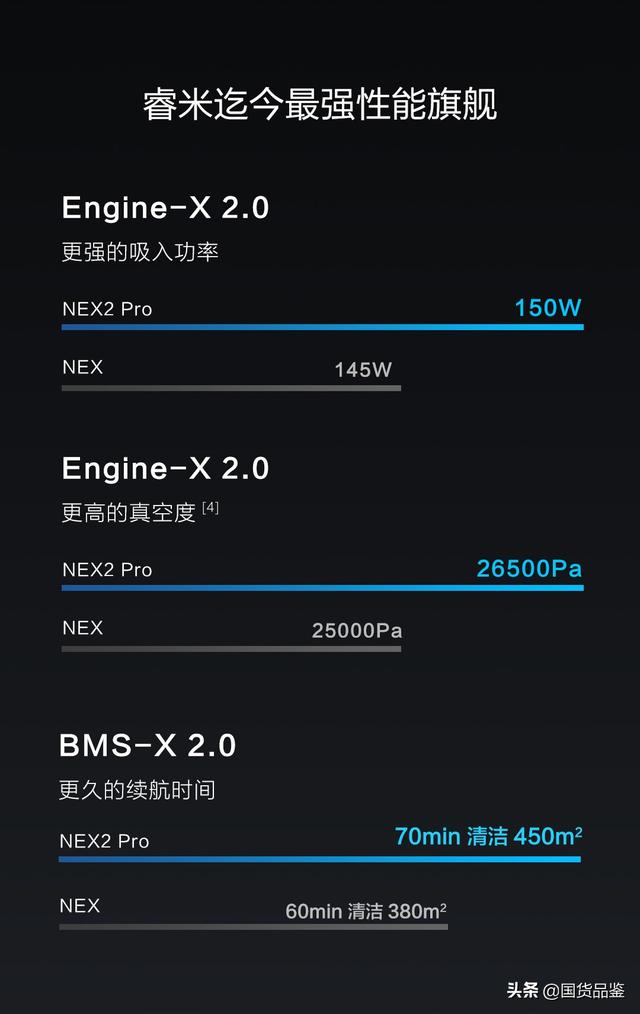Viewport: 640px width, 1014px height.
Task: Click the NEX2 Pro vacuum blue bar
Action: point(323,588)
